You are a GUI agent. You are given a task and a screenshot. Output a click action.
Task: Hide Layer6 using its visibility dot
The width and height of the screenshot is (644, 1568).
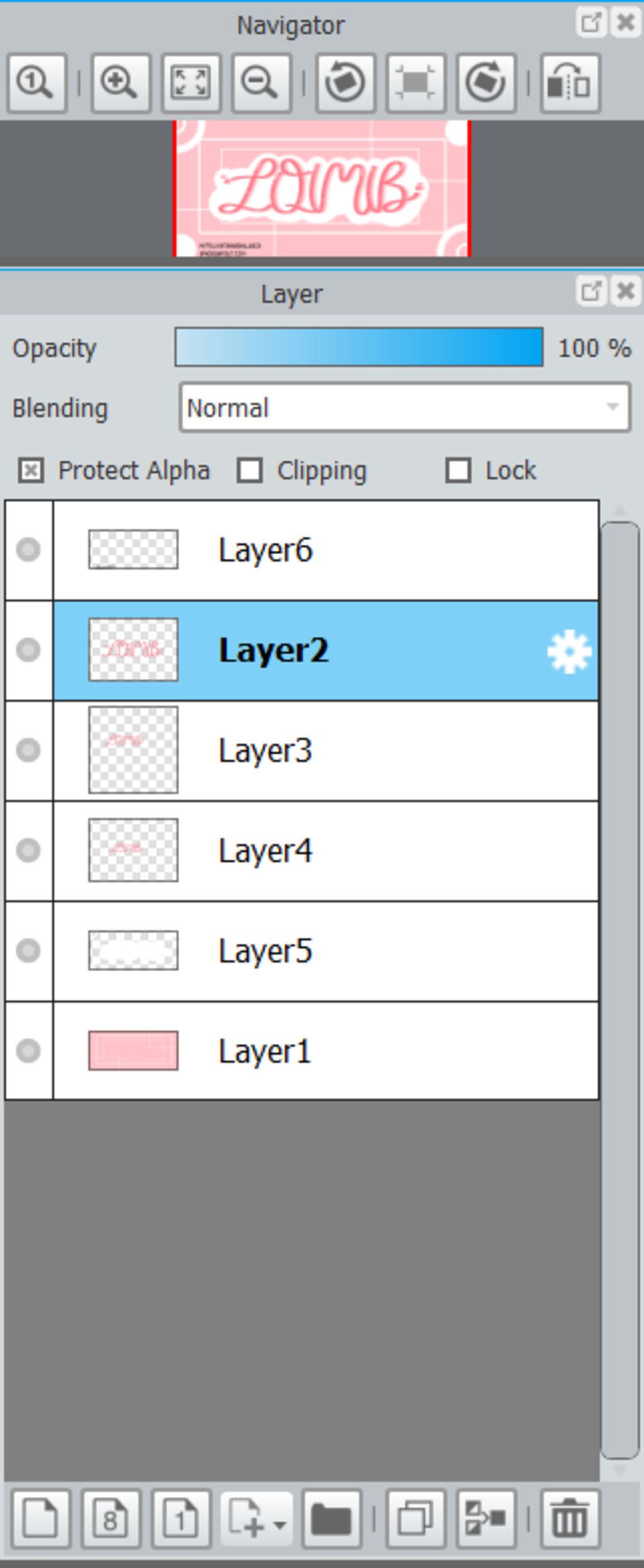[x=28, y=550]
